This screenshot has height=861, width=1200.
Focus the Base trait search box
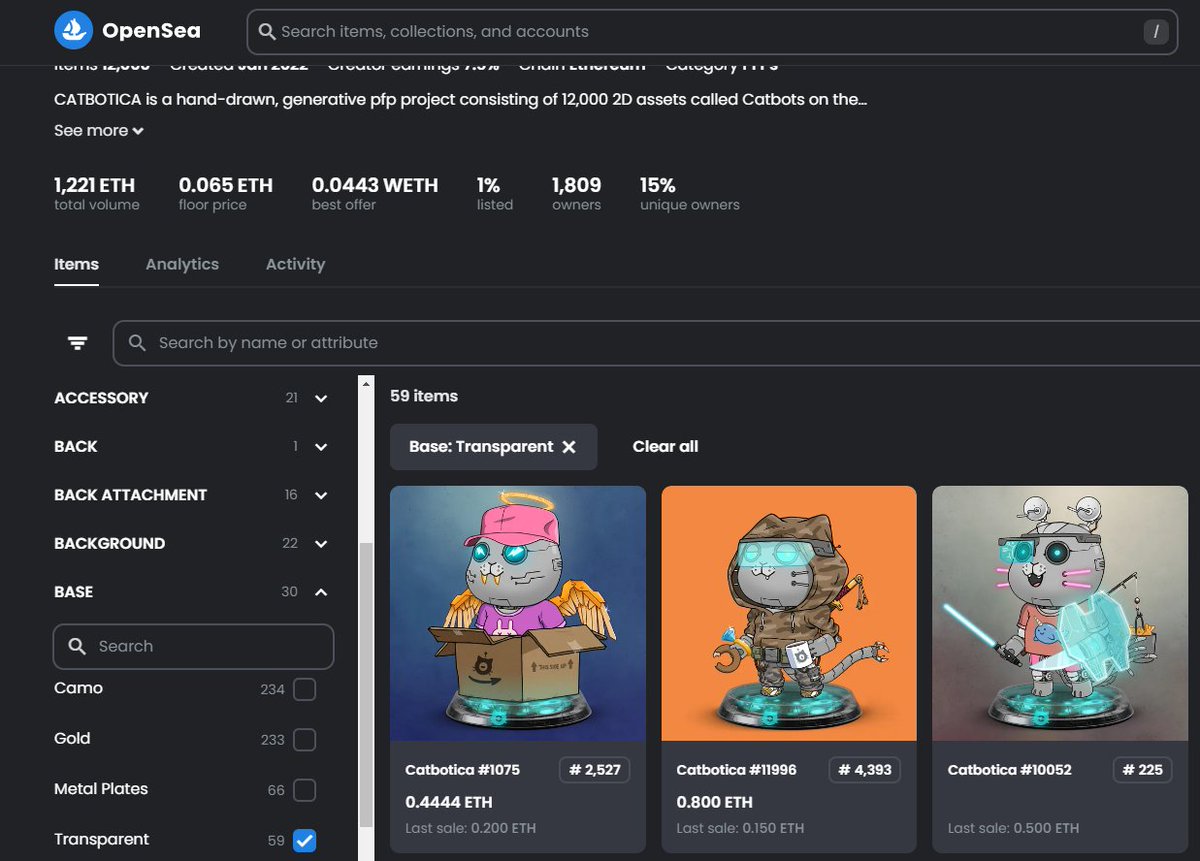193,647
